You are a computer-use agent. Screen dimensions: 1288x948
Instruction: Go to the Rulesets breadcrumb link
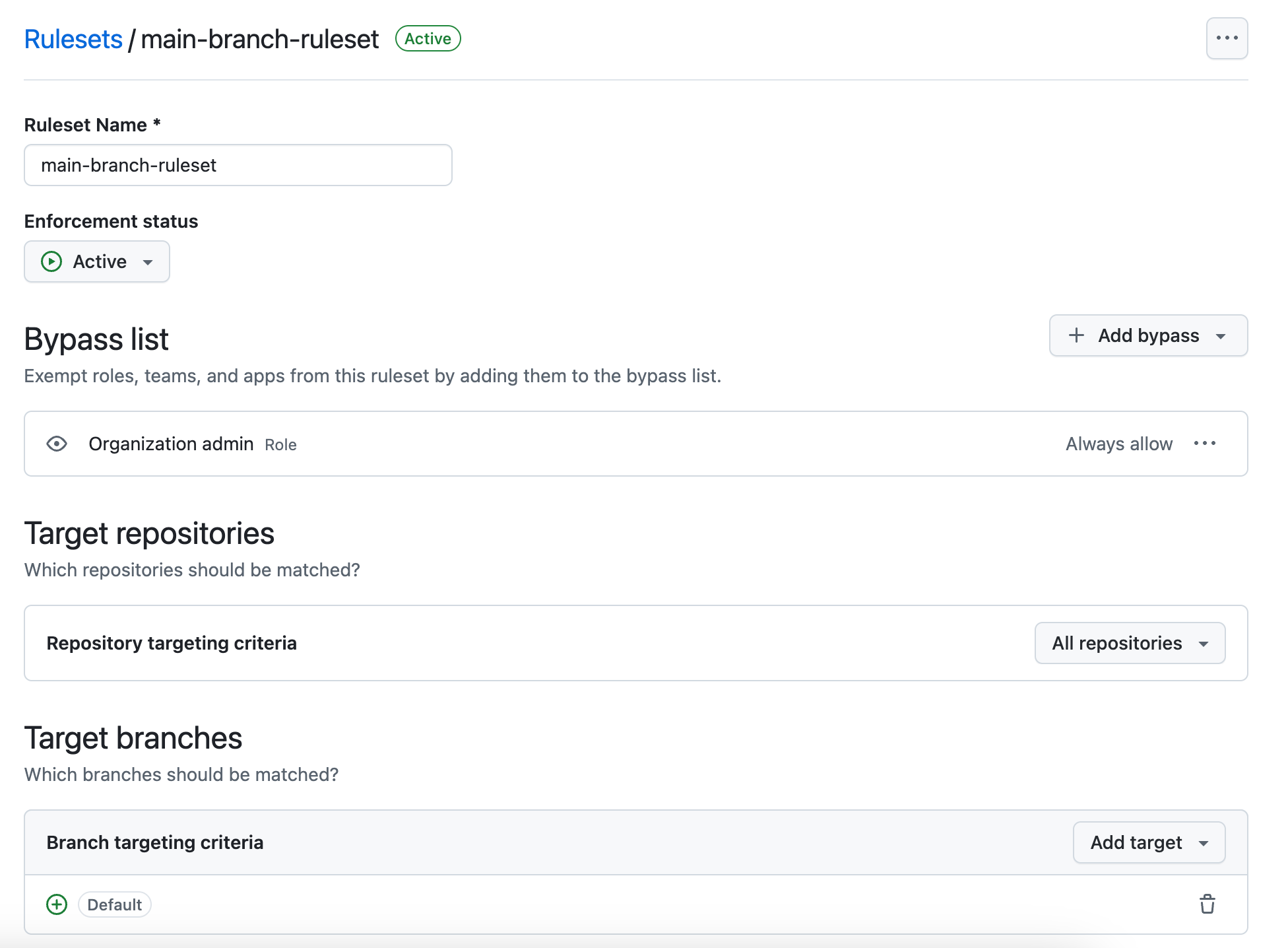(73, 40)
